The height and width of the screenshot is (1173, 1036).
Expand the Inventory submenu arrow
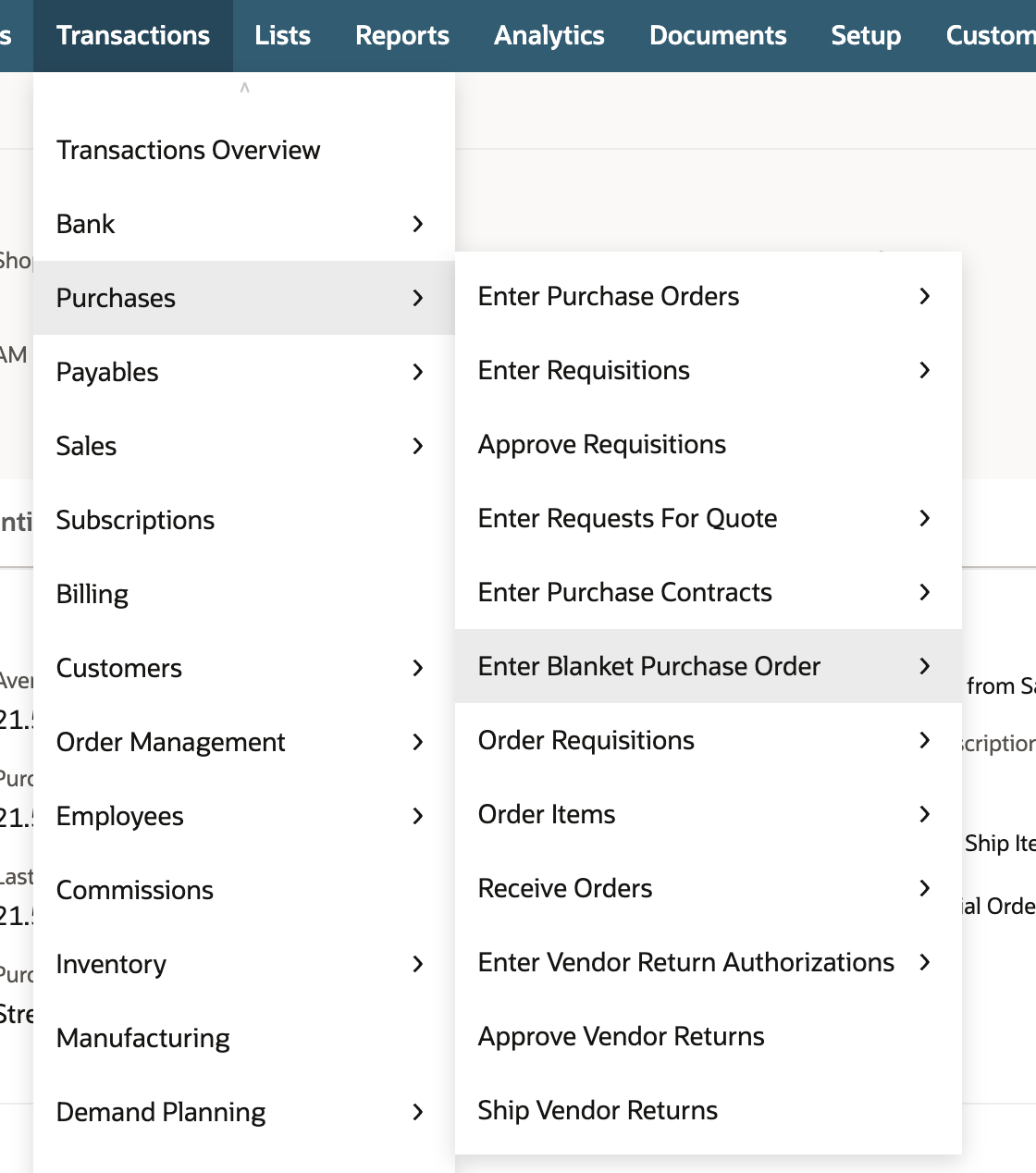(x=418, y=964)
